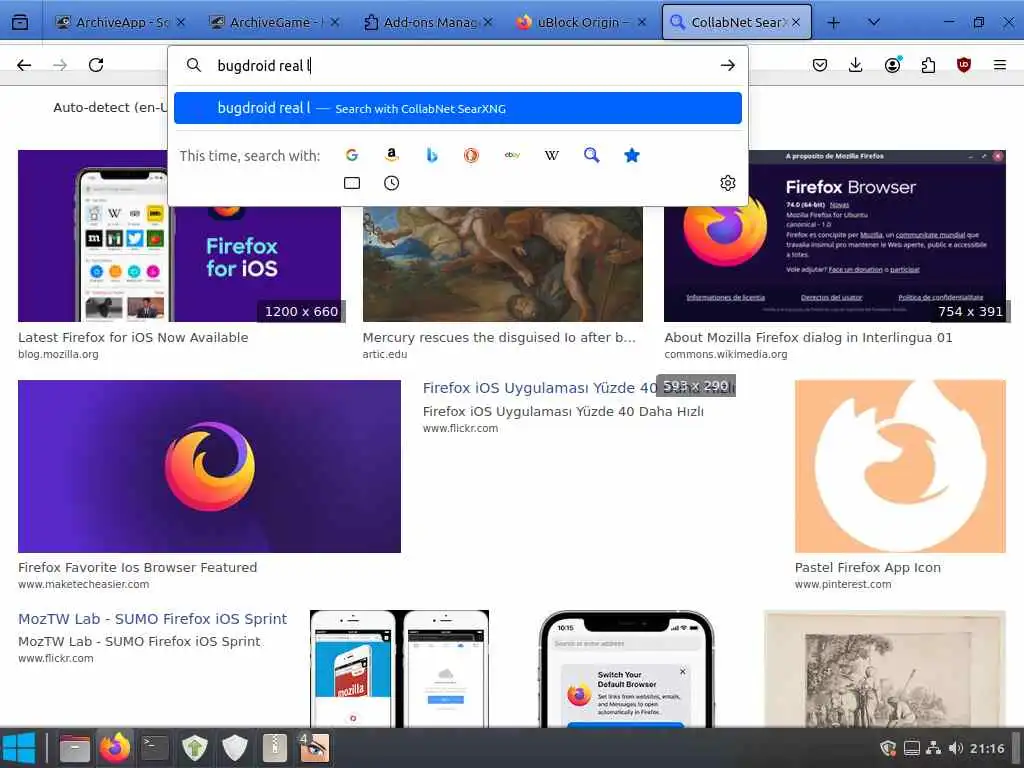Image resolution: width=1024 pixels, height=768 pixels.
Task: Click the go arrow in the address bar
Action: [728, 65]
